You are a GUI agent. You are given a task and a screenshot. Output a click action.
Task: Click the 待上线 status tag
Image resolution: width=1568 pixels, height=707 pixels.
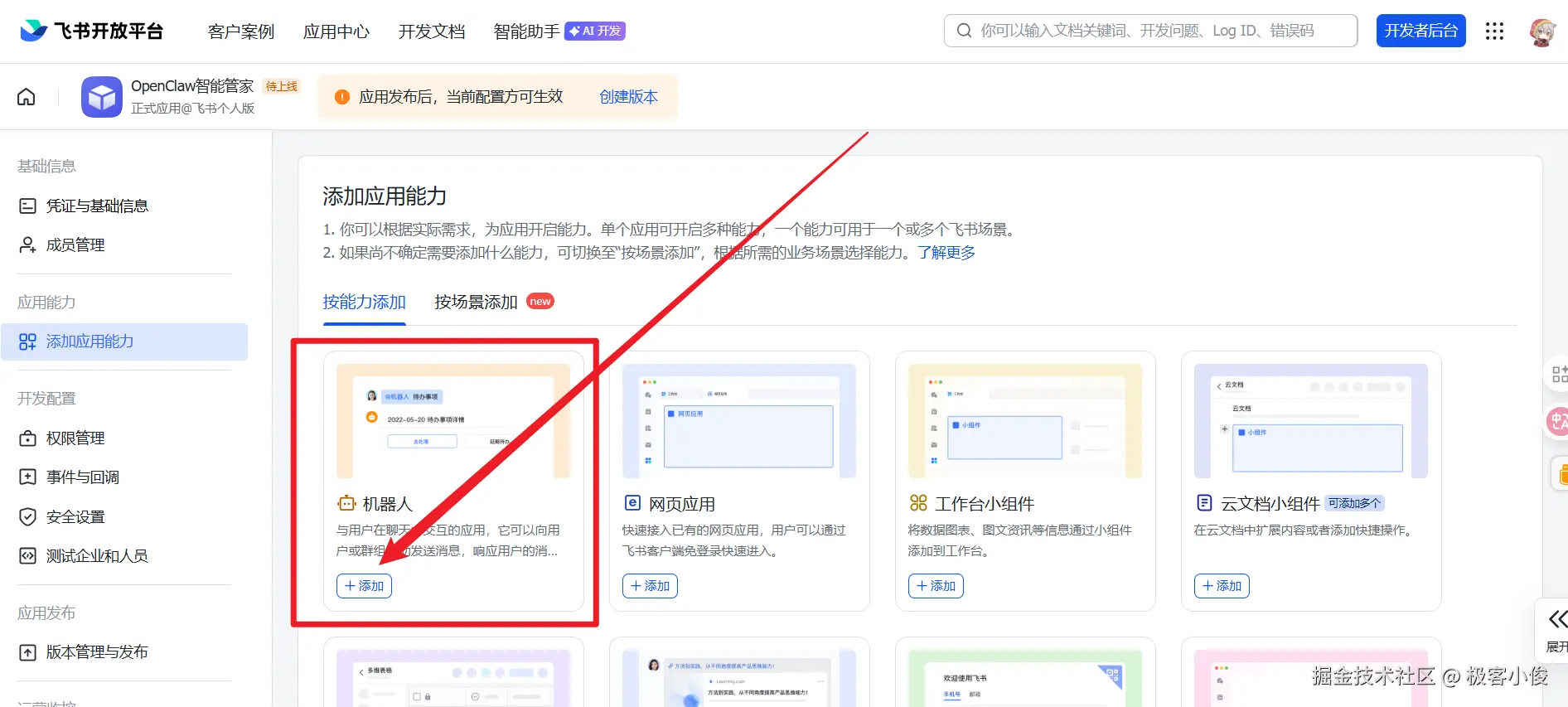[282, 86]
